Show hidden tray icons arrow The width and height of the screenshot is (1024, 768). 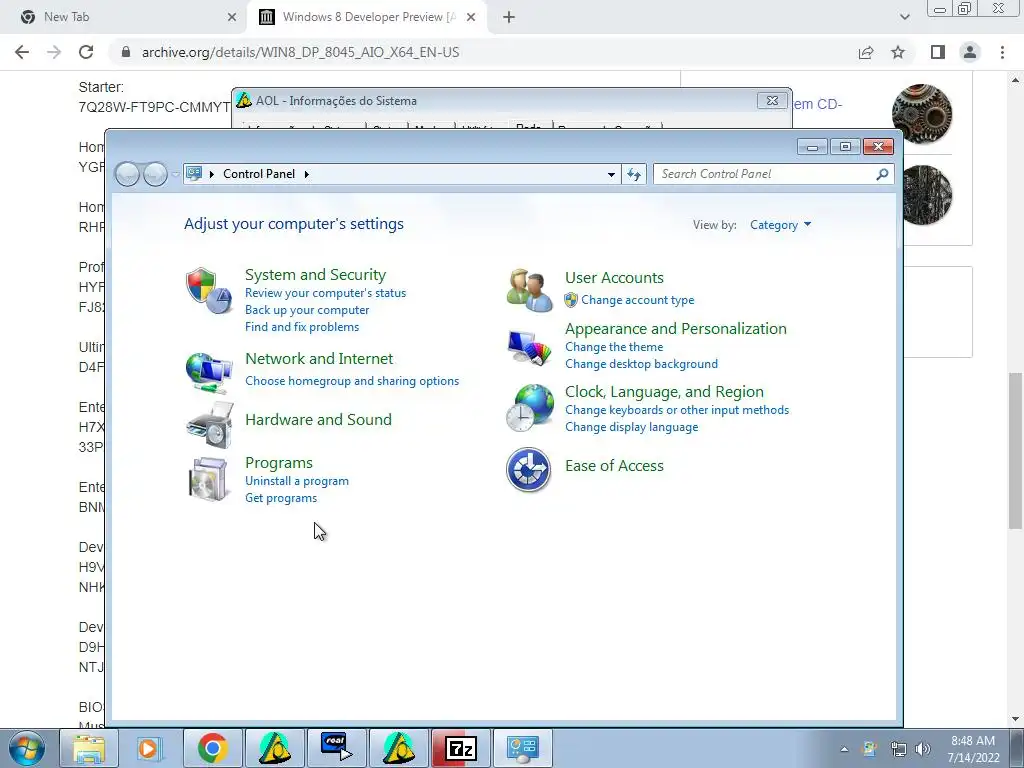(844, 749)
